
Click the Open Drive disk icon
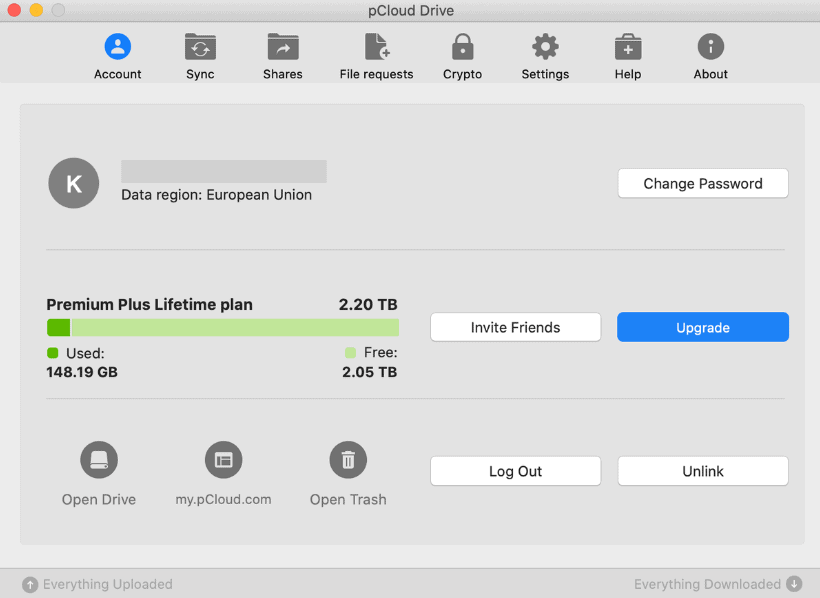(99, 460)
